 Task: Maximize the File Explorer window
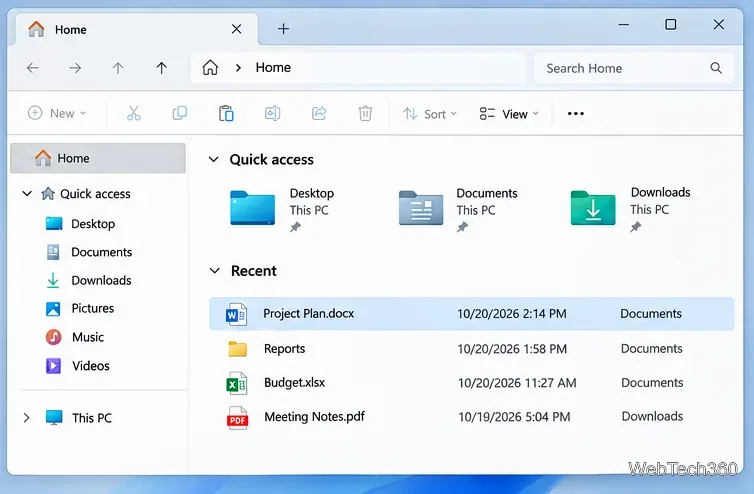670,25
